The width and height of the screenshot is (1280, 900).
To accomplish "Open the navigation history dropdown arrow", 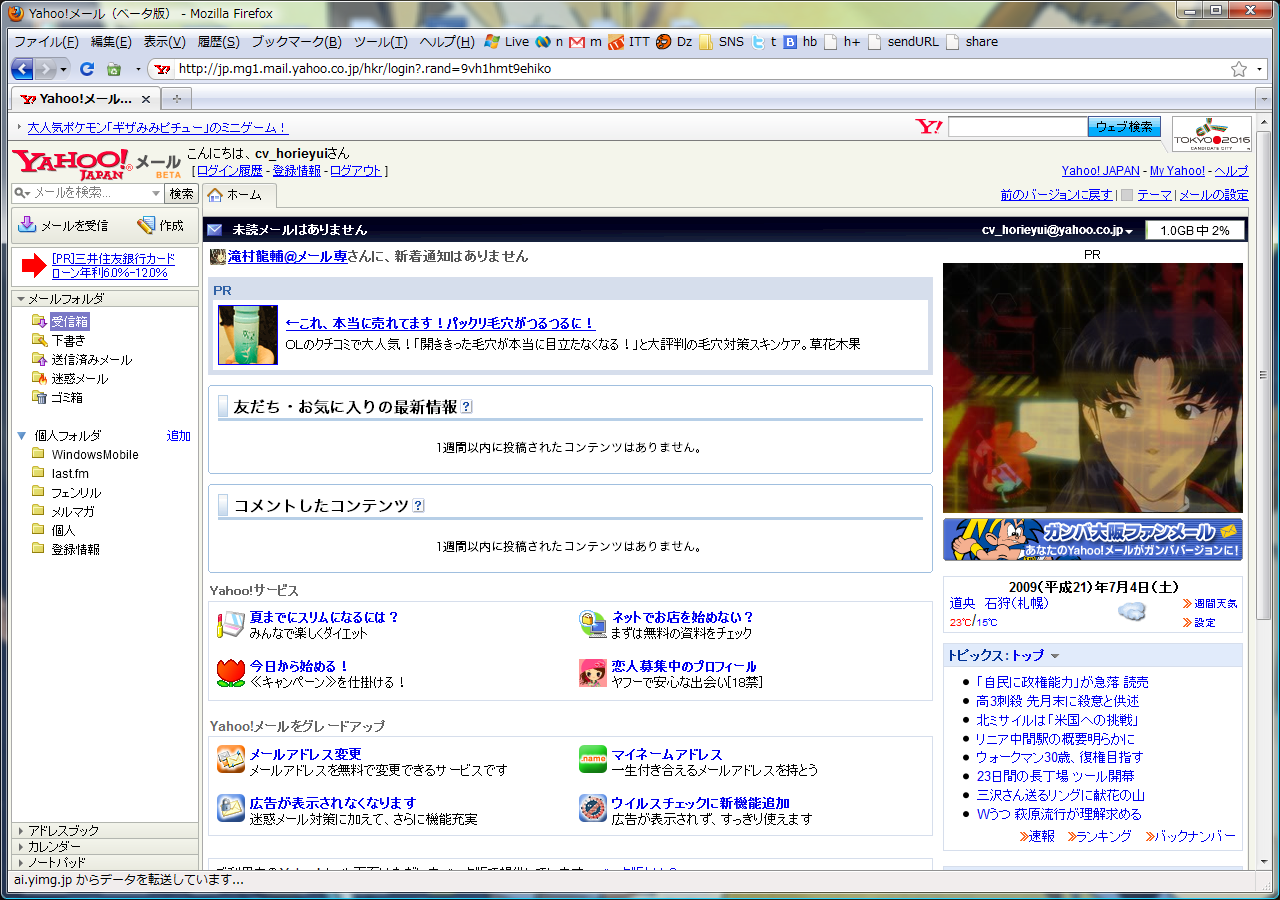I will (64, 69).
